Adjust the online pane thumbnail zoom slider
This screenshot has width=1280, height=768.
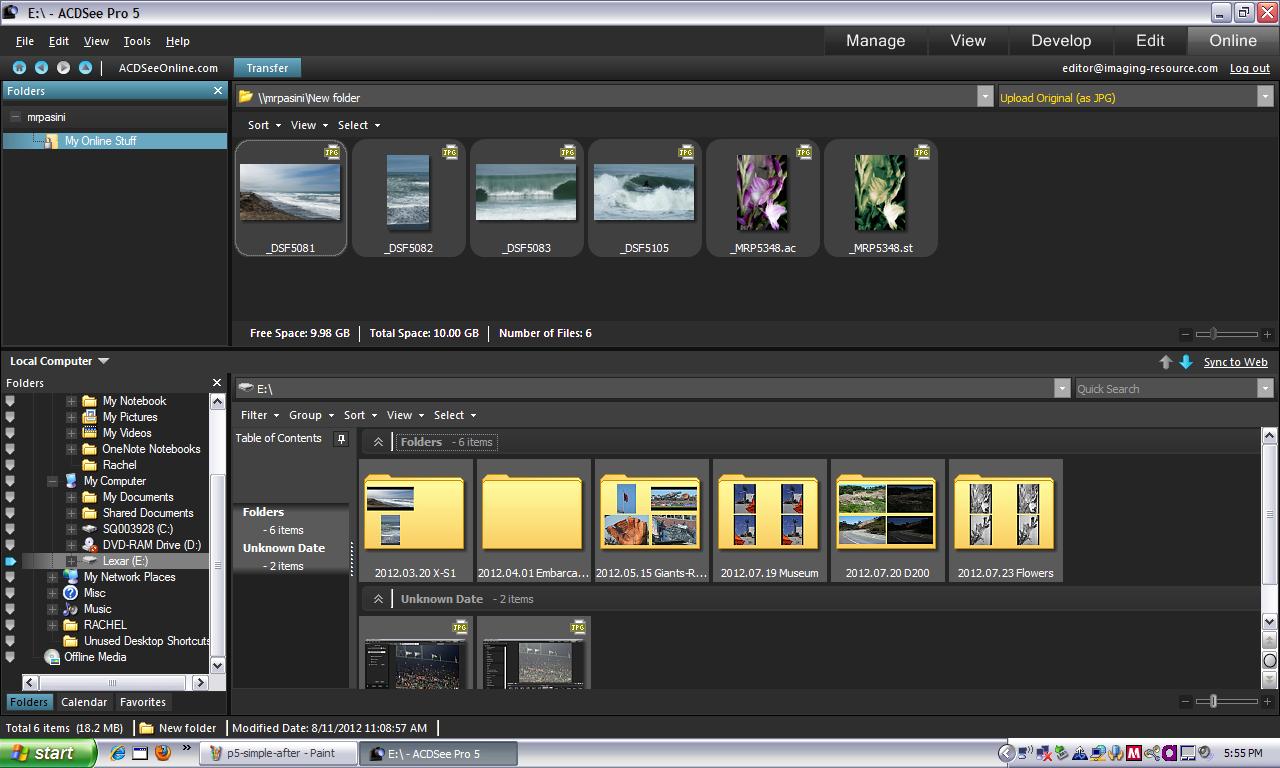(x=1213, y=334)
